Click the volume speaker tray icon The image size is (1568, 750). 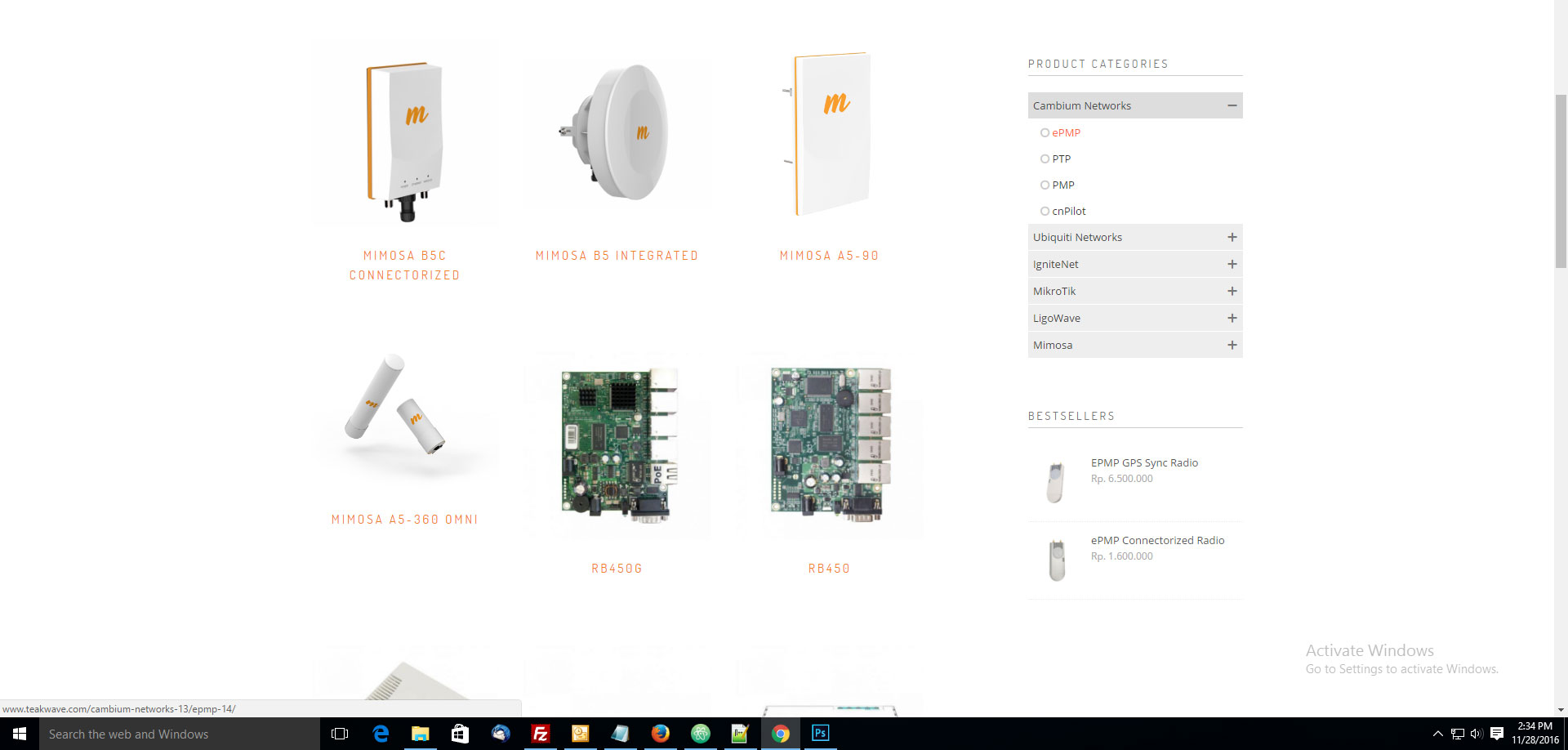[x=1476, y=734]
